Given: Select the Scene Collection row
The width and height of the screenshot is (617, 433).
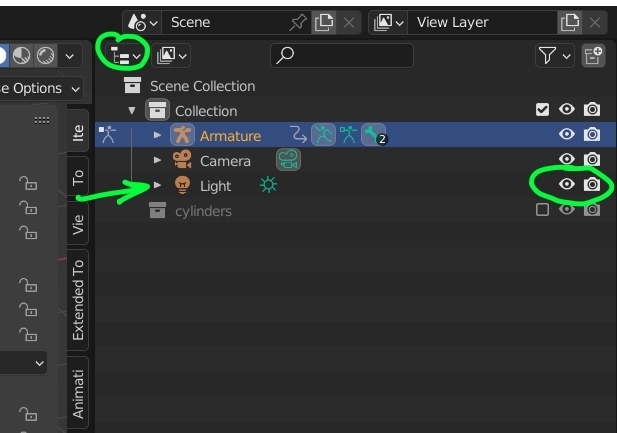Looking at the screenshot, I should click(356, 86).
